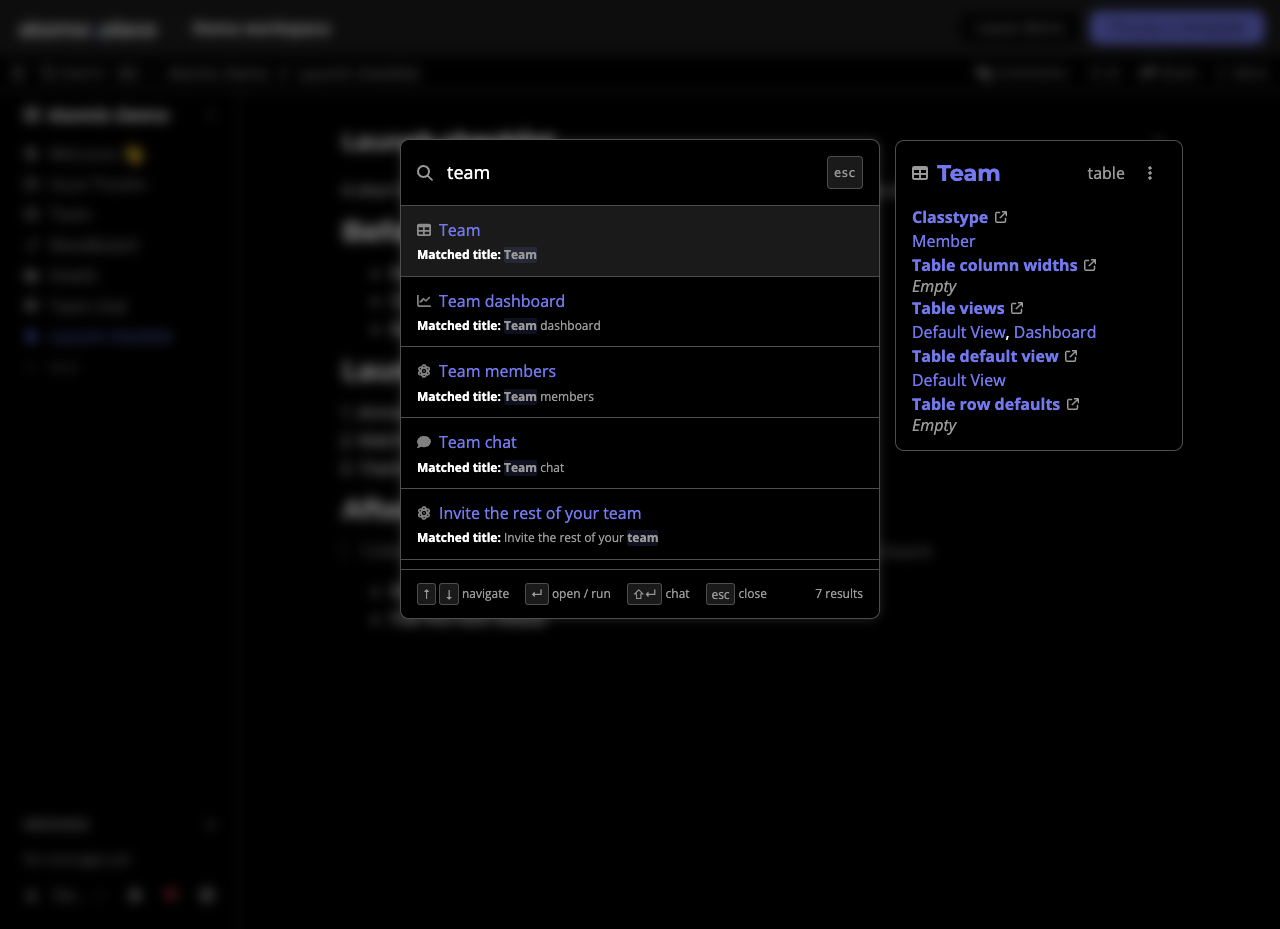Open the Team members result title
The width and height of the screenshot is (1280, 929).
[x=497, y=371]
